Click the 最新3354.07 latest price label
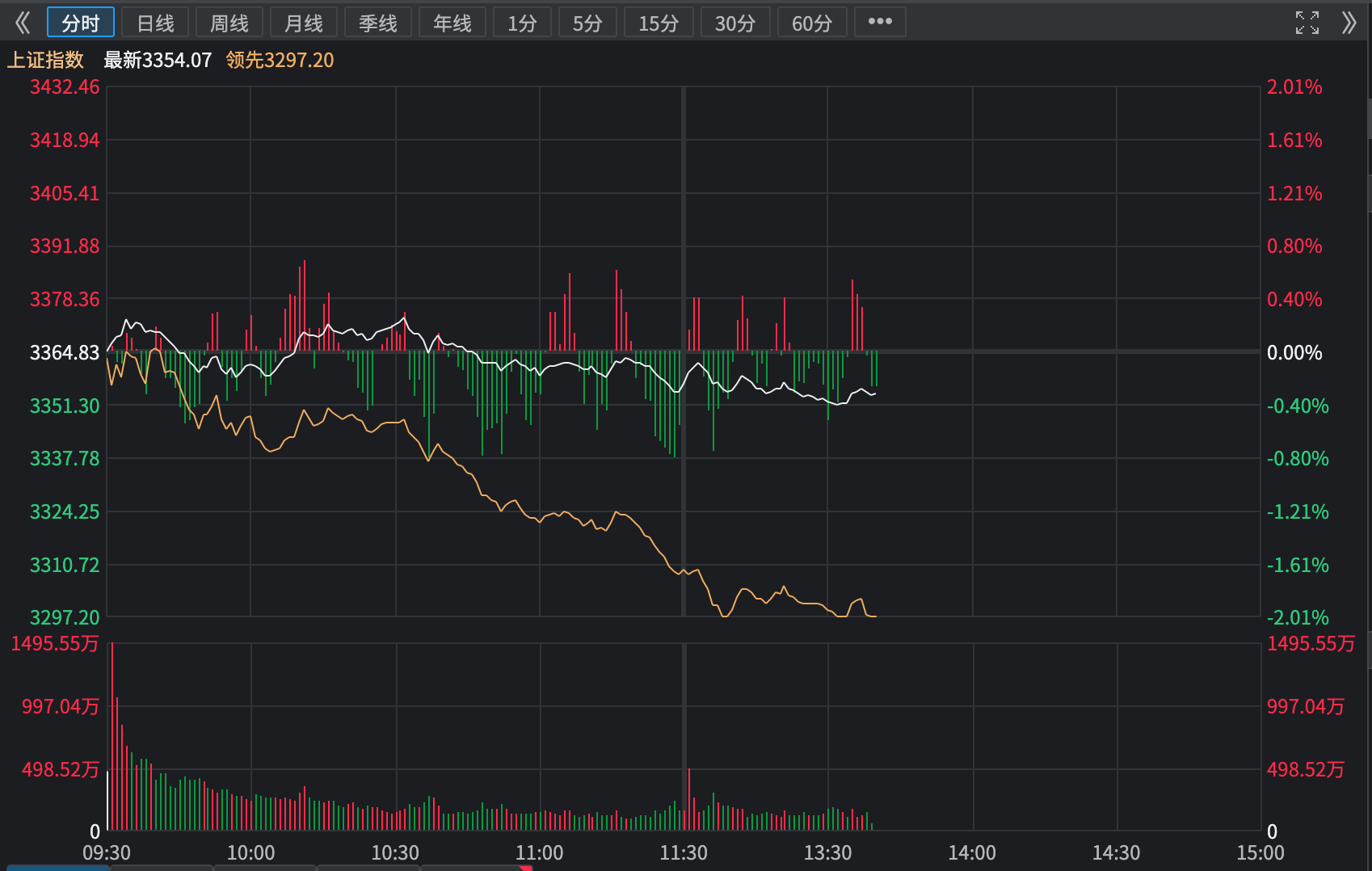This screenshot has height=871, width=1372. click(x=158, y=61)
